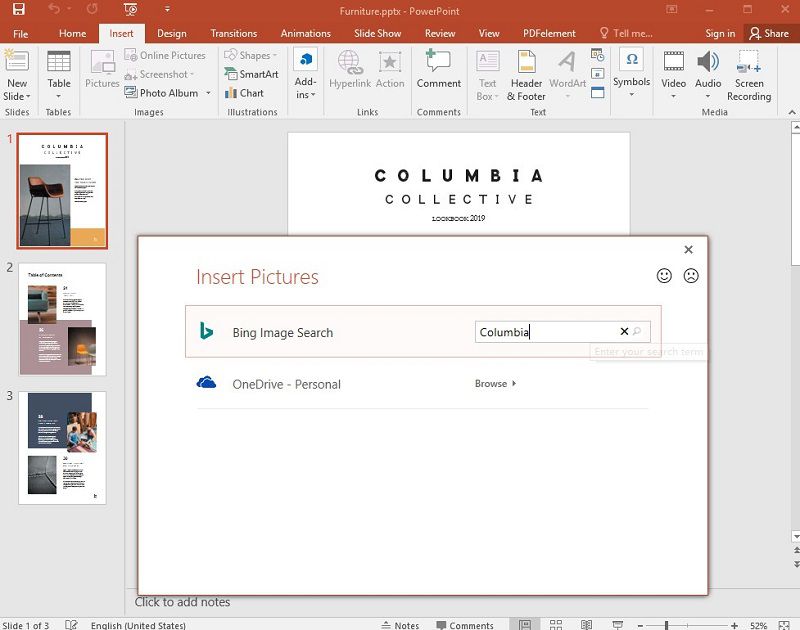Insert SmartArt graphic
Image resolution: width=800 pixels, height=630 pixels.
[x=252, y=74]
